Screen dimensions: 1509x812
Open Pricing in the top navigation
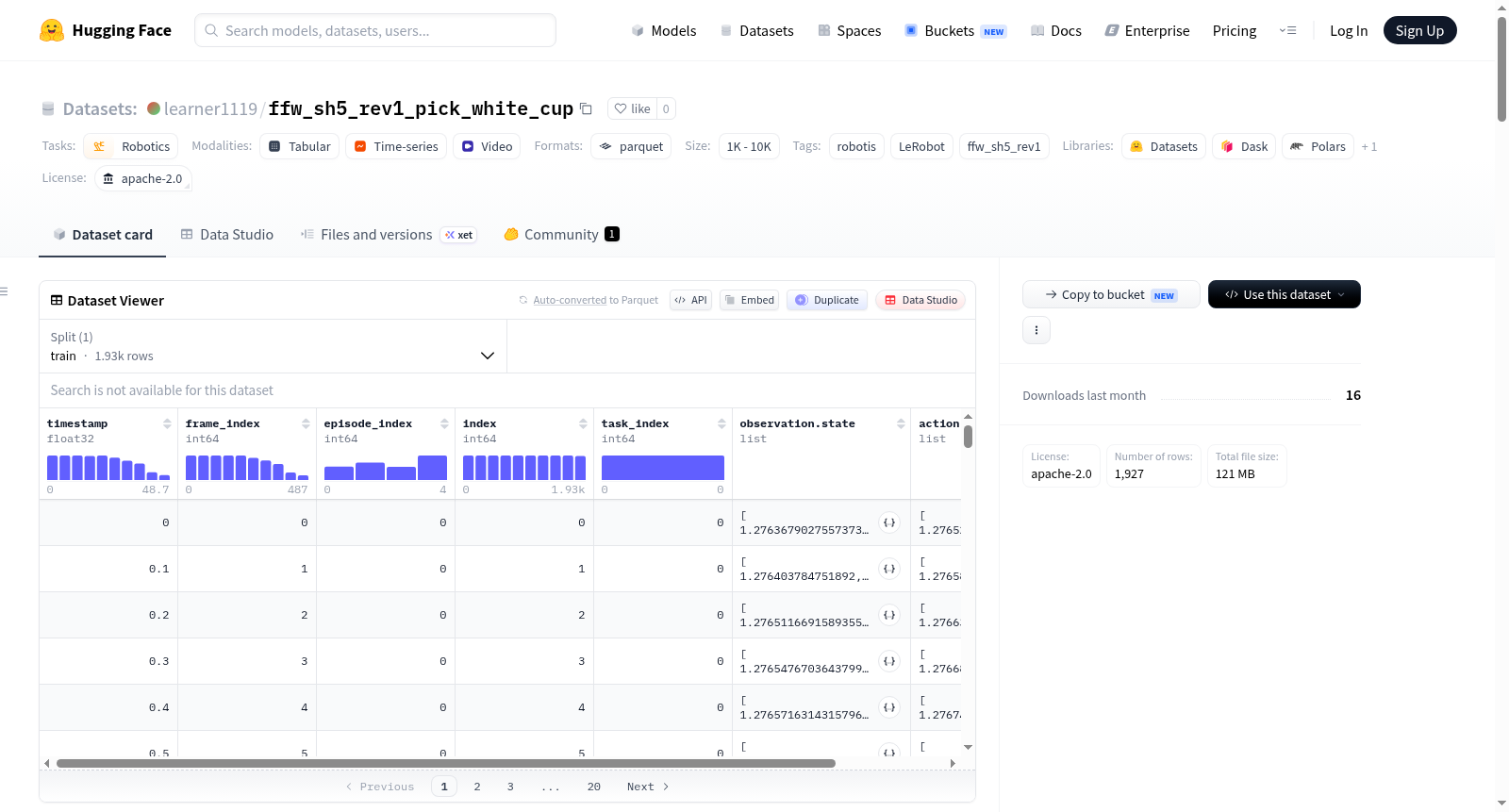click(x=1235, y=30)
